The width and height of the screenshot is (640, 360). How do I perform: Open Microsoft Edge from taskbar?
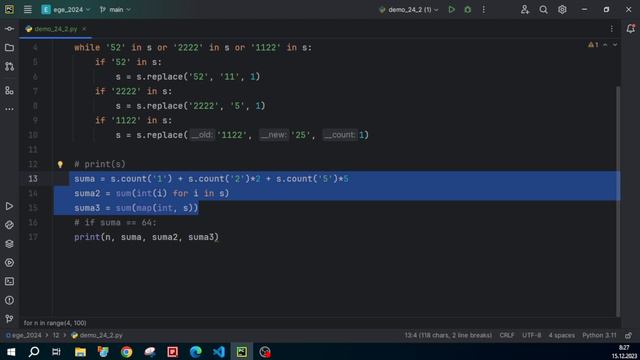(196, 351)
